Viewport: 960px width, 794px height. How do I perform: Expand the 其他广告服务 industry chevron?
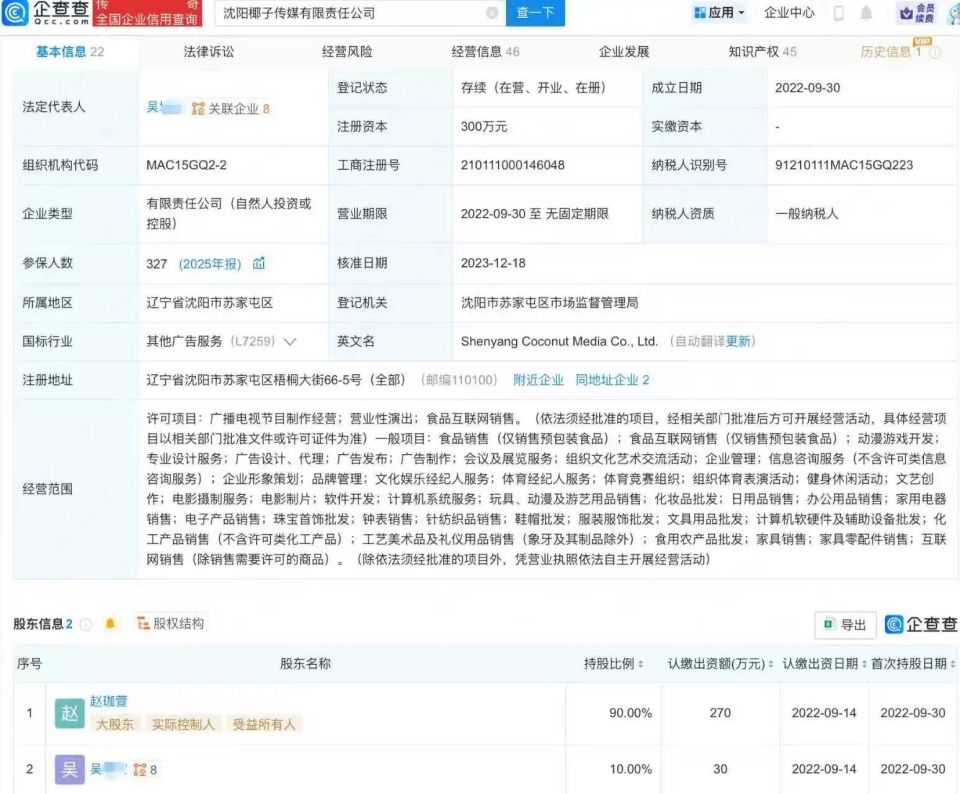(290, 342)
